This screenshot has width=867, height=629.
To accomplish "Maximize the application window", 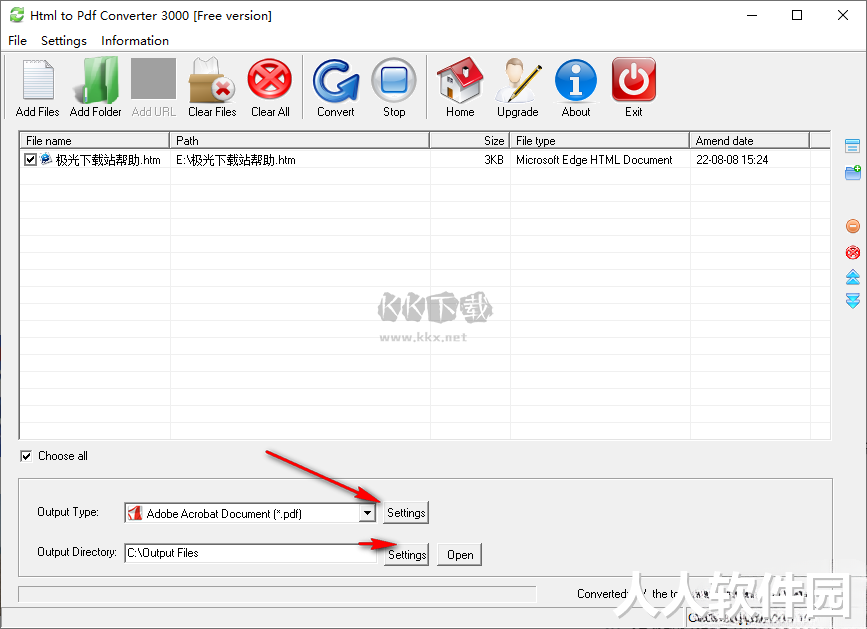I will (797, 15).
